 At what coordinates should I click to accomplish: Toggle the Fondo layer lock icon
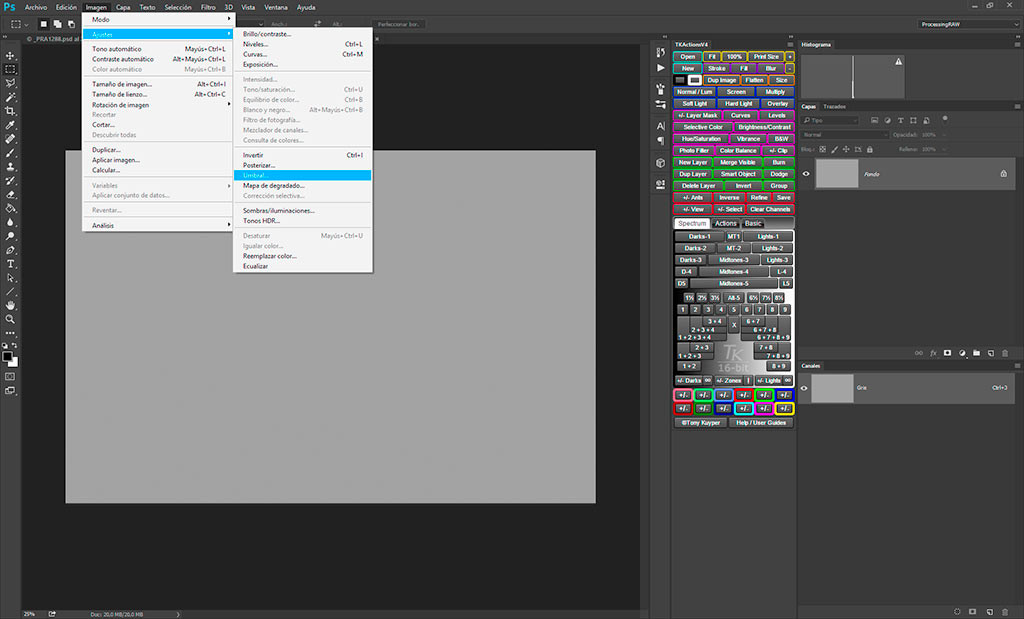coord(1003,173)
